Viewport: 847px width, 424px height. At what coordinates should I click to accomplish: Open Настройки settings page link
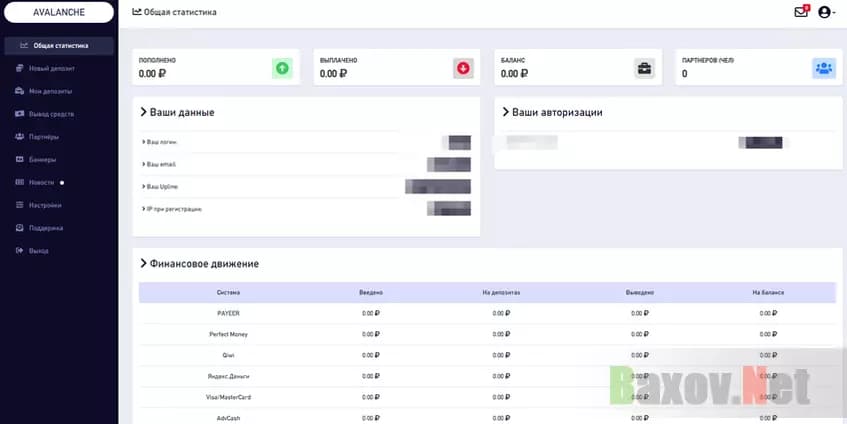(x=45, y=205)
